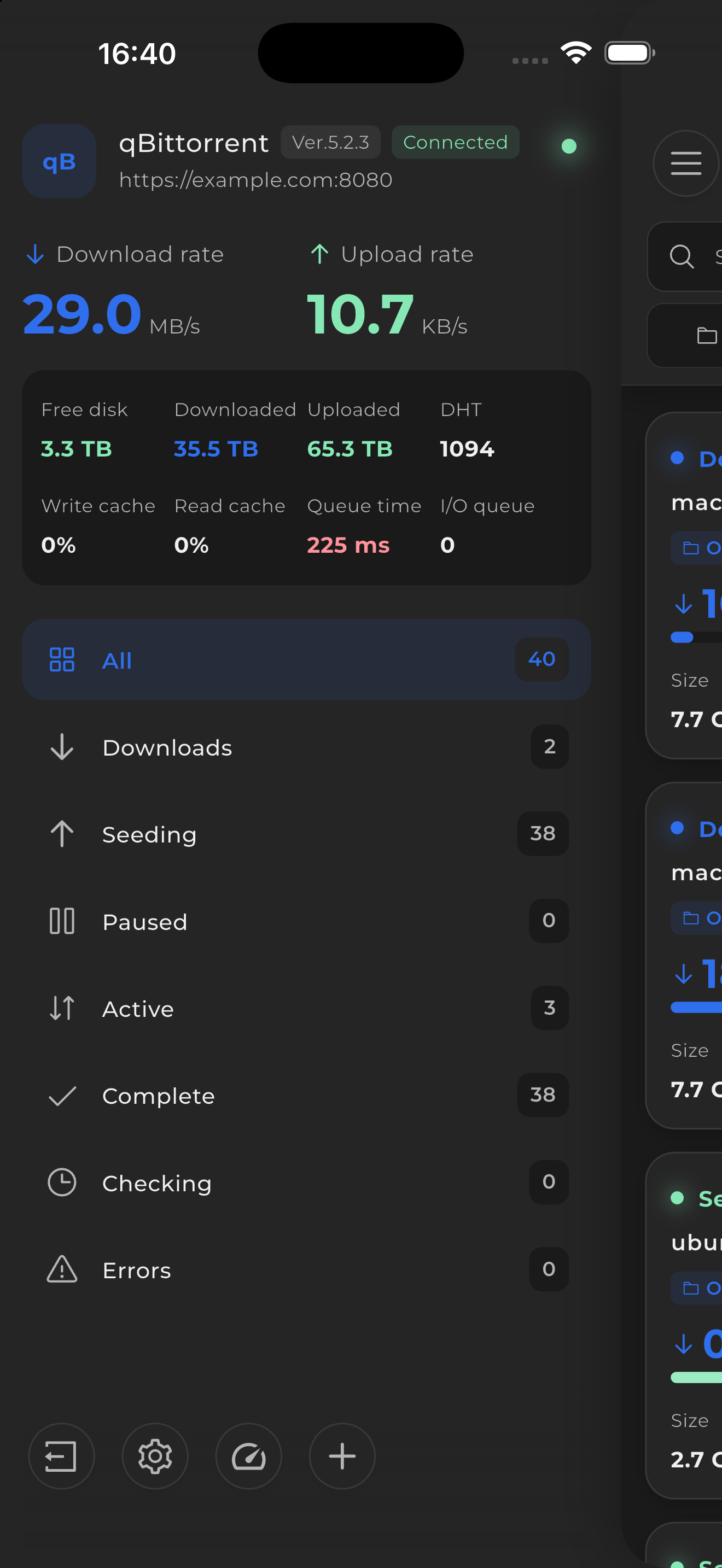Tap the Downloads count badge 2

550,747
